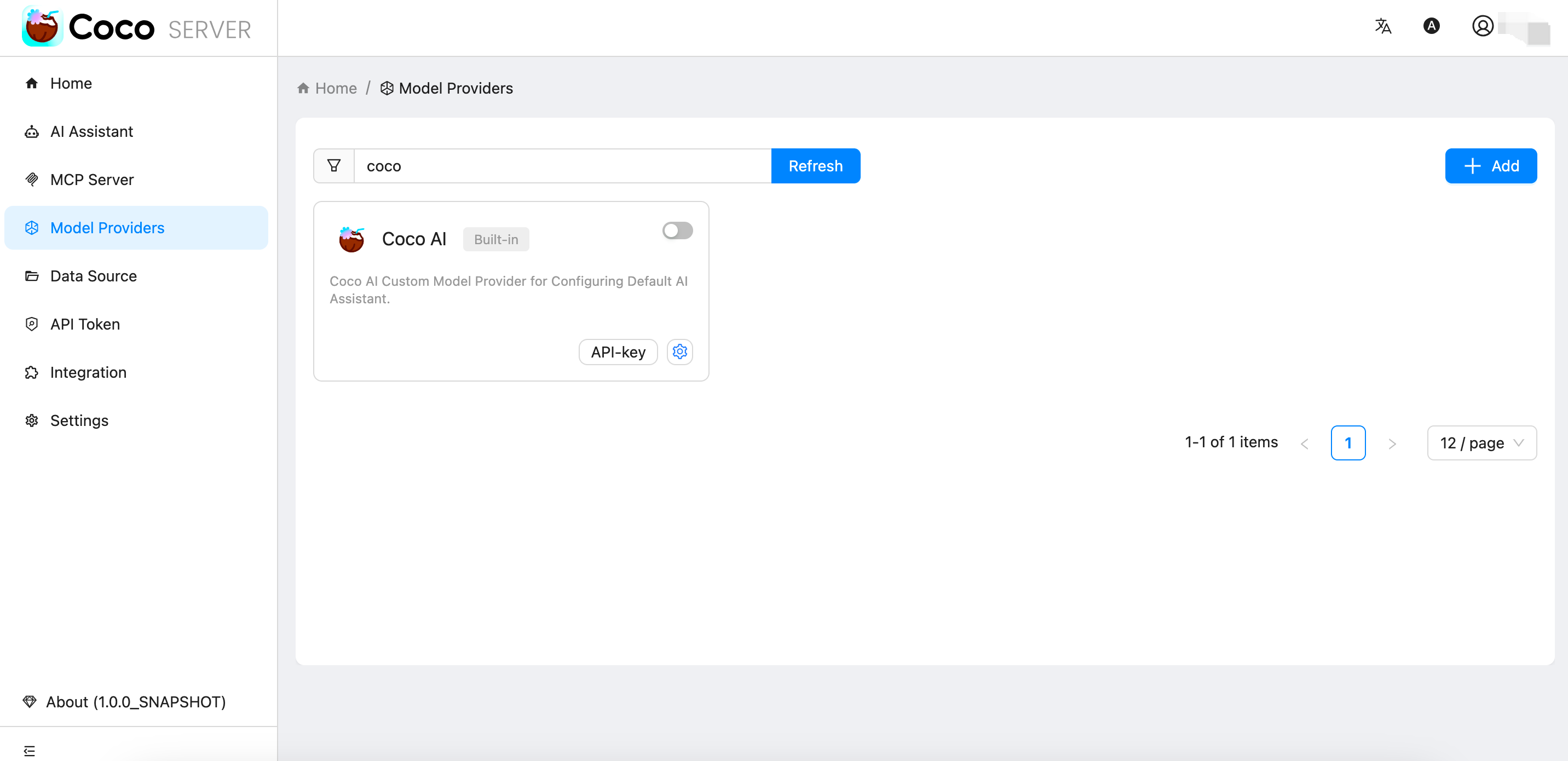The width and height of the screenshot is (1568, 761).
Task: Go to Home in the sidebar
Action: point(136,83)
